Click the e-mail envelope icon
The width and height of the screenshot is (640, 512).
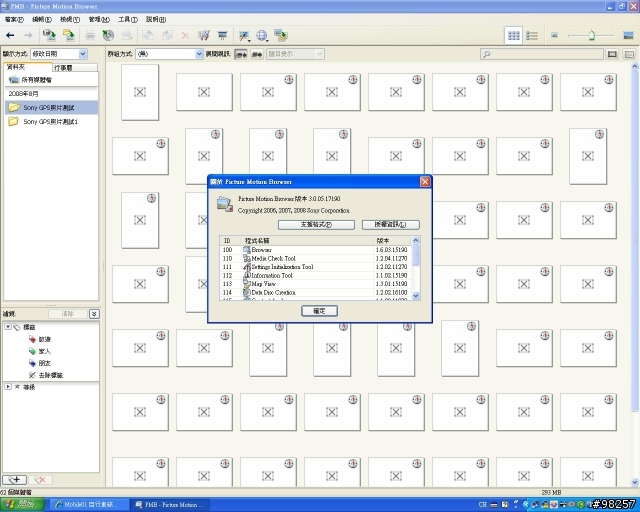(127, 36)
